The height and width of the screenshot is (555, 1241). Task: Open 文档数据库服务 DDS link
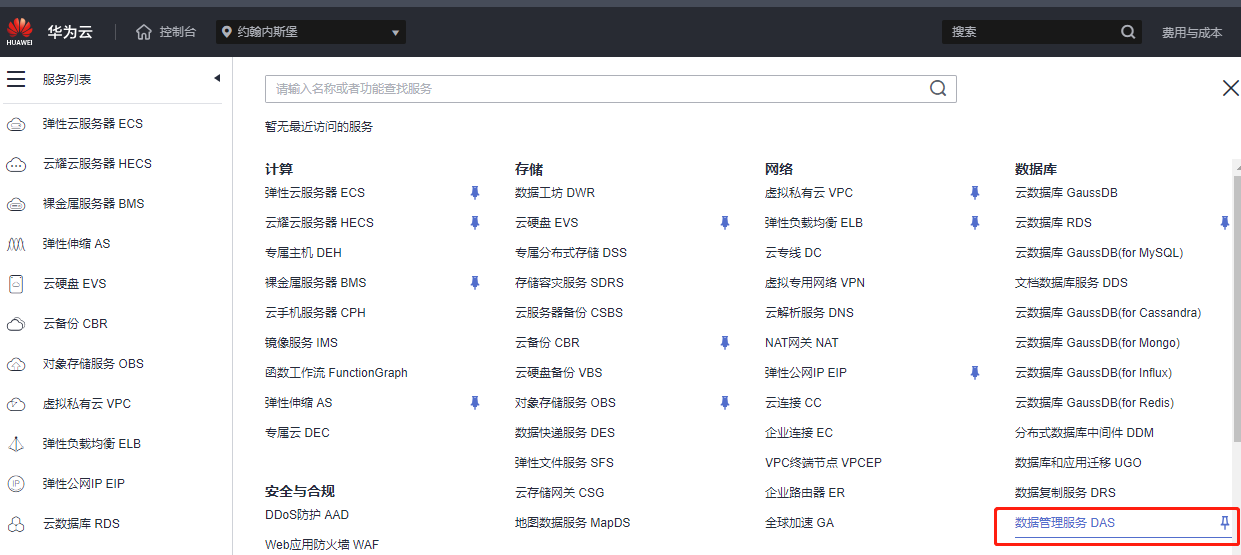coord(1071,283)
